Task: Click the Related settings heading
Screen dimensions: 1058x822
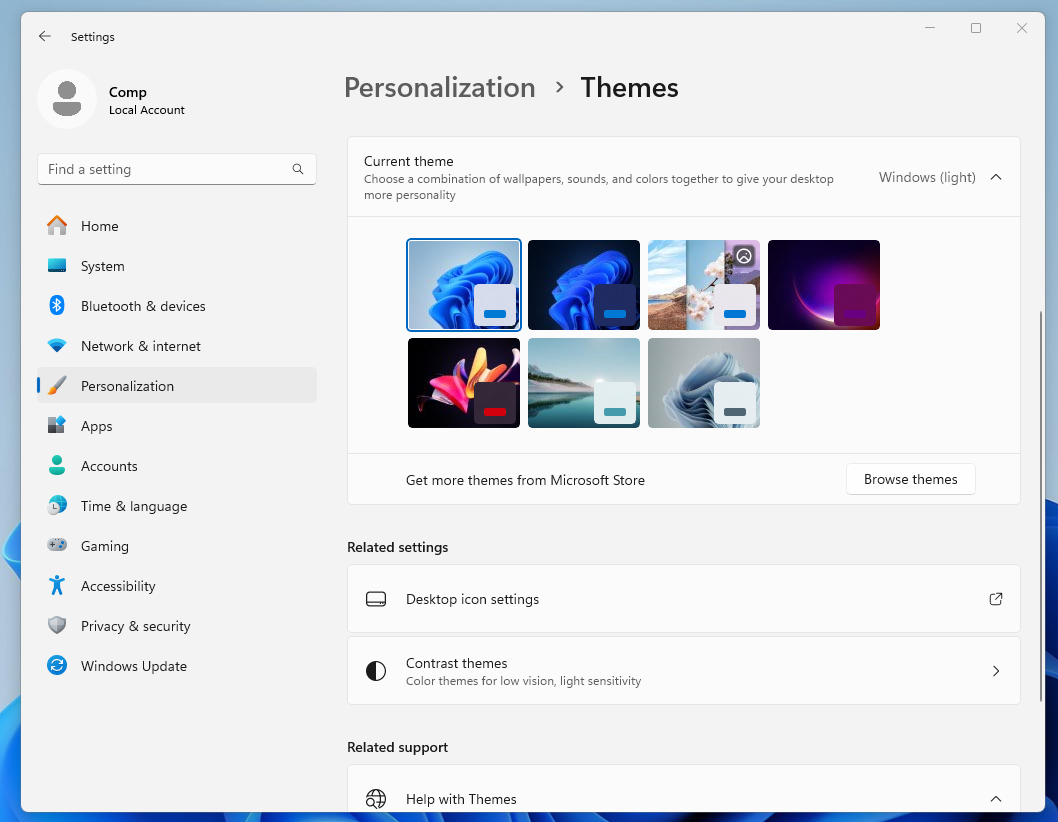Action: tap(397, 547)
